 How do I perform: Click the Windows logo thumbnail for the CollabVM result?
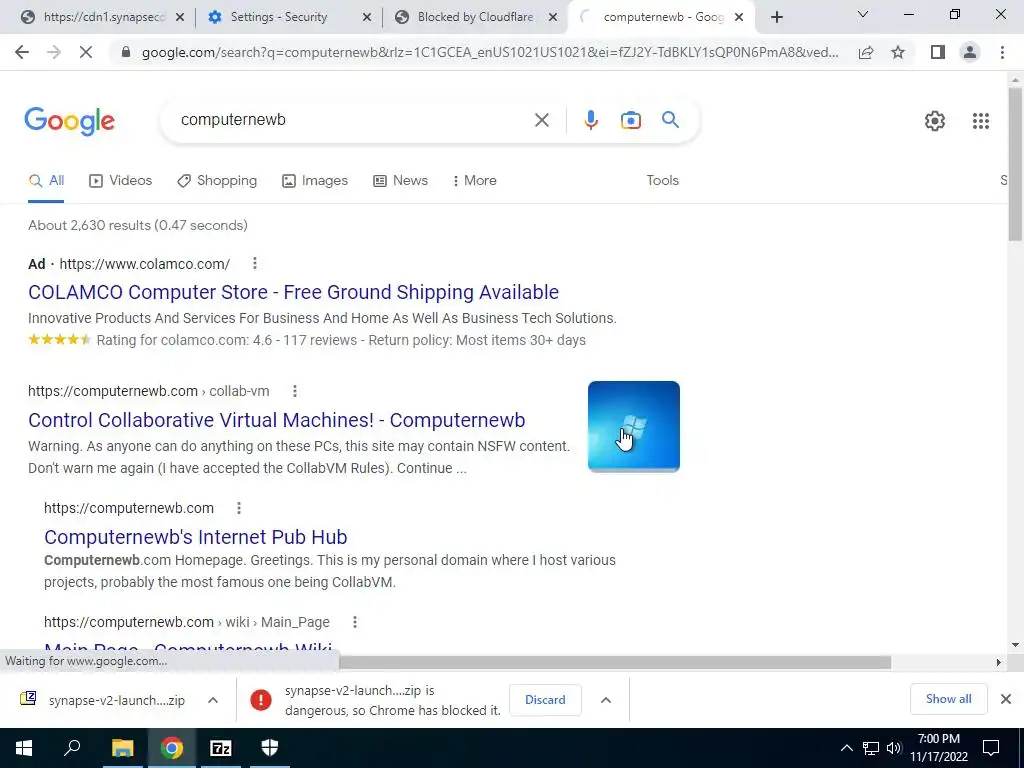(633, 426)
